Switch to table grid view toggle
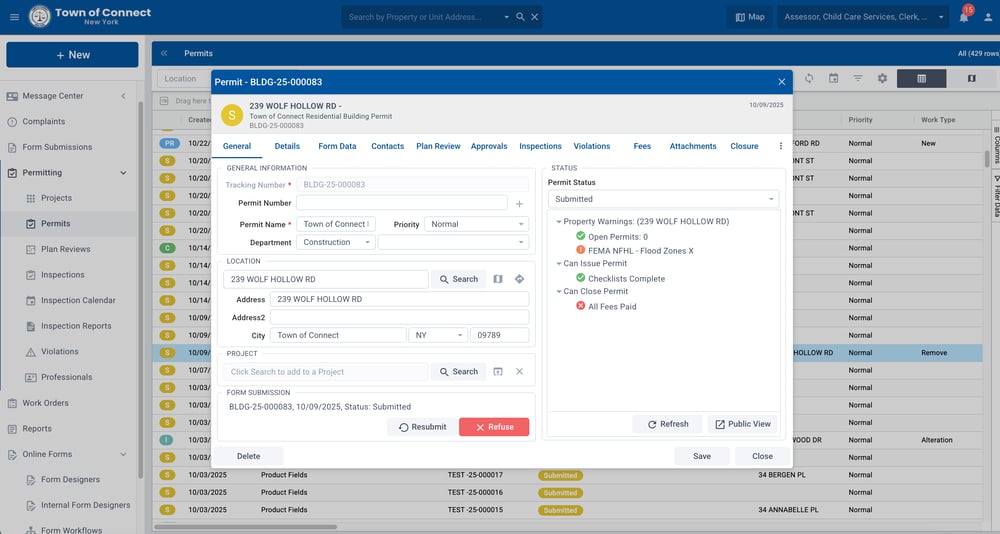The image size is (1000, 534). (x=921, y=79)
